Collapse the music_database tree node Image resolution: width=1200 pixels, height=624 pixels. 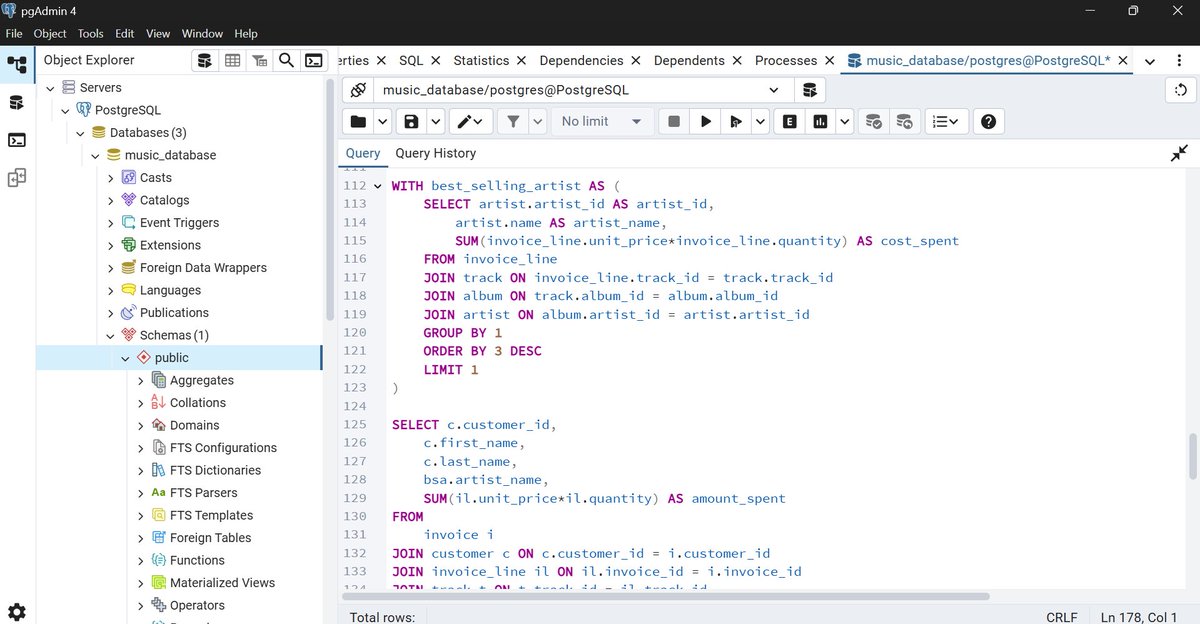pos(96,155)
